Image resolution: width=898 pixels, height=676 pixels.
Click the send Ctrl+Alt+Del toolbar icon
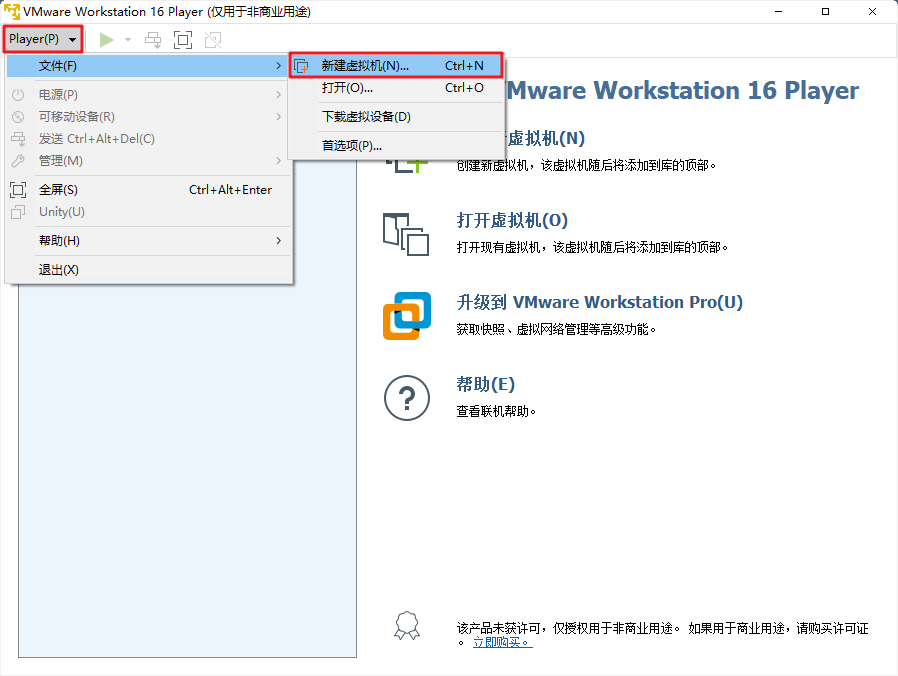153,40
